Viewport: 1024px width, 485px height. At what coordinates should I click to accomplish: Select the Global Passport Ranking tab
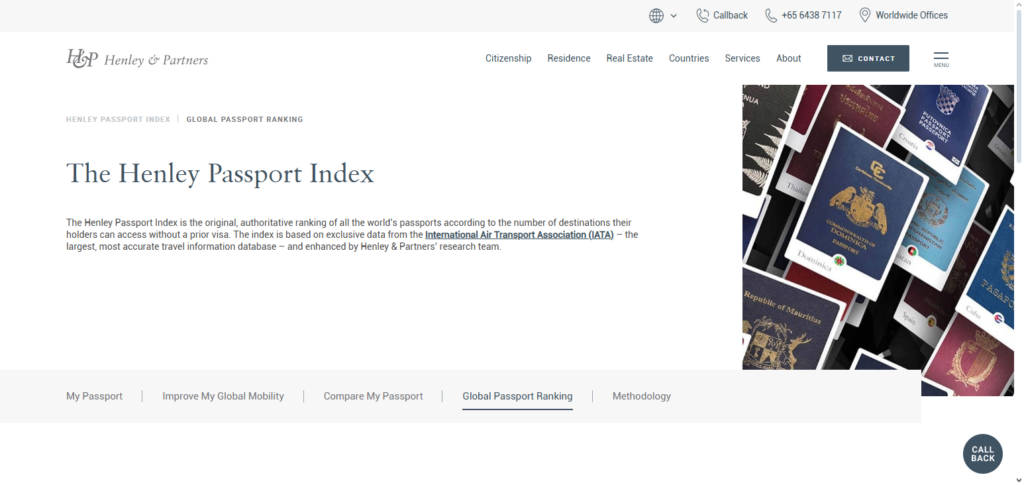point(517,396)
